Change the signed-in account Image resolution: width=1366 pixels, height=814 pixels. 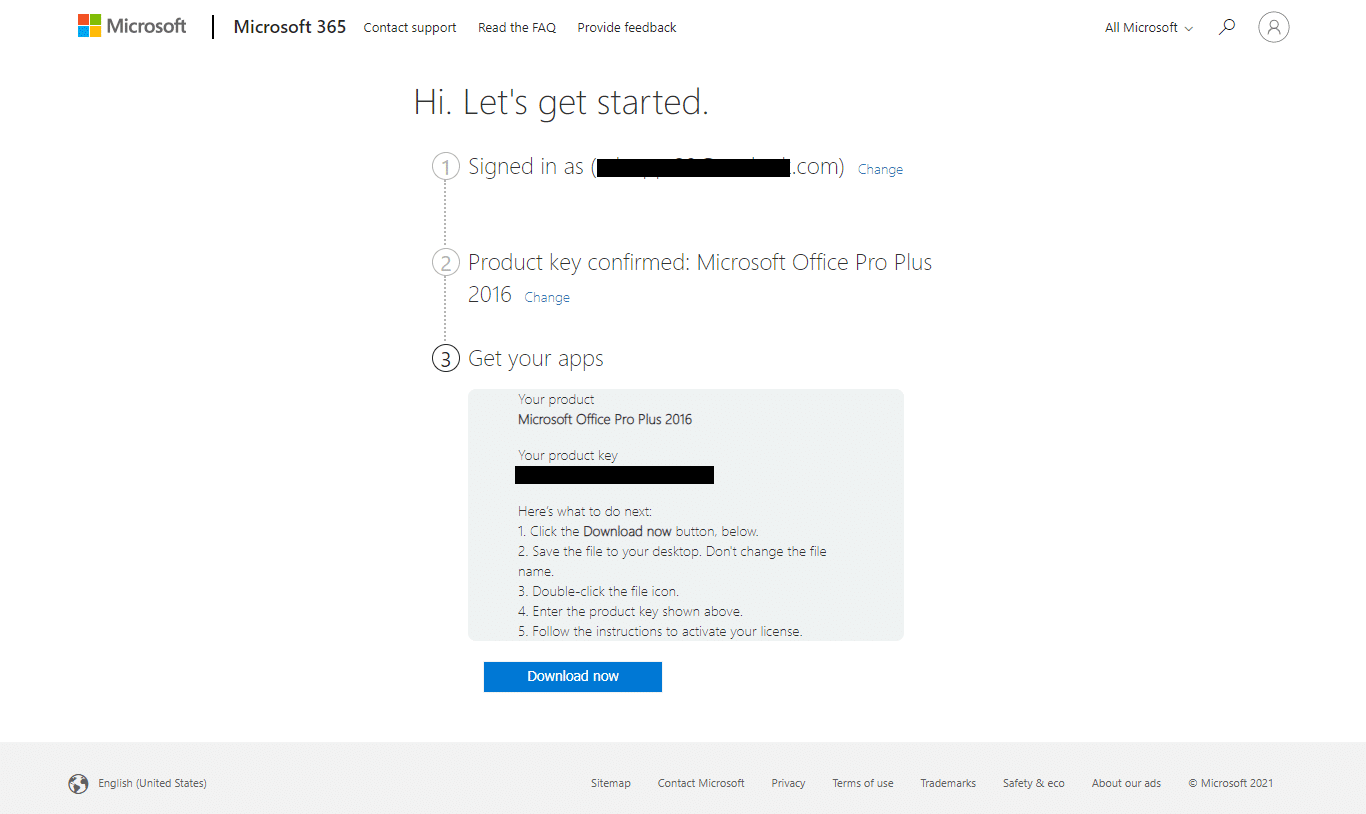click(881, 170)
